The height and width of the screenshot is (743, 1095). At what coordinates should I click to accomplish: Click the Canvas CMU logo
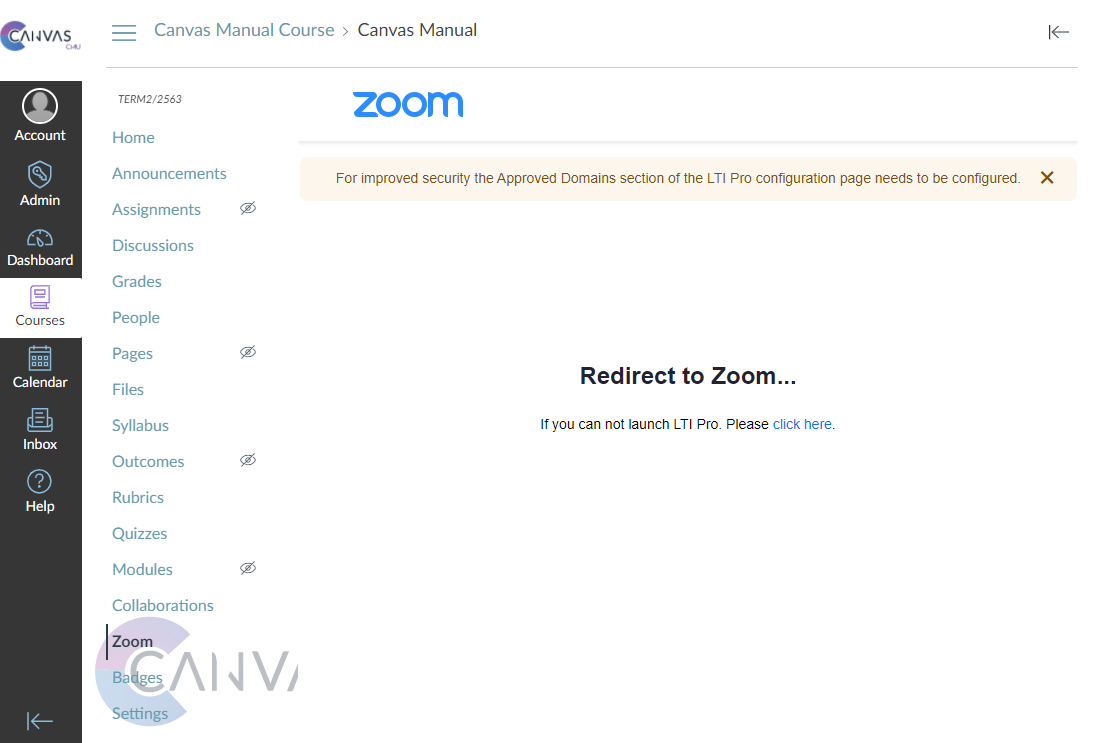(x=41, y=36)
